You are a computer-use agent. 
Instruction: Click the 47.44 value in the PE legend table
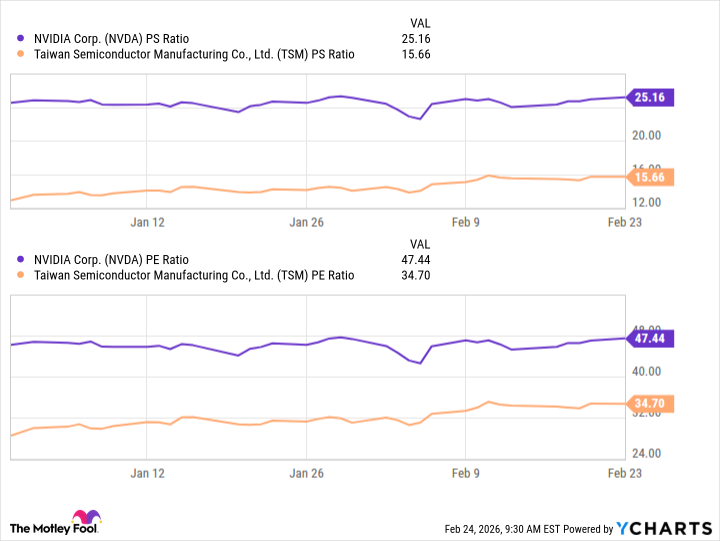415,259
